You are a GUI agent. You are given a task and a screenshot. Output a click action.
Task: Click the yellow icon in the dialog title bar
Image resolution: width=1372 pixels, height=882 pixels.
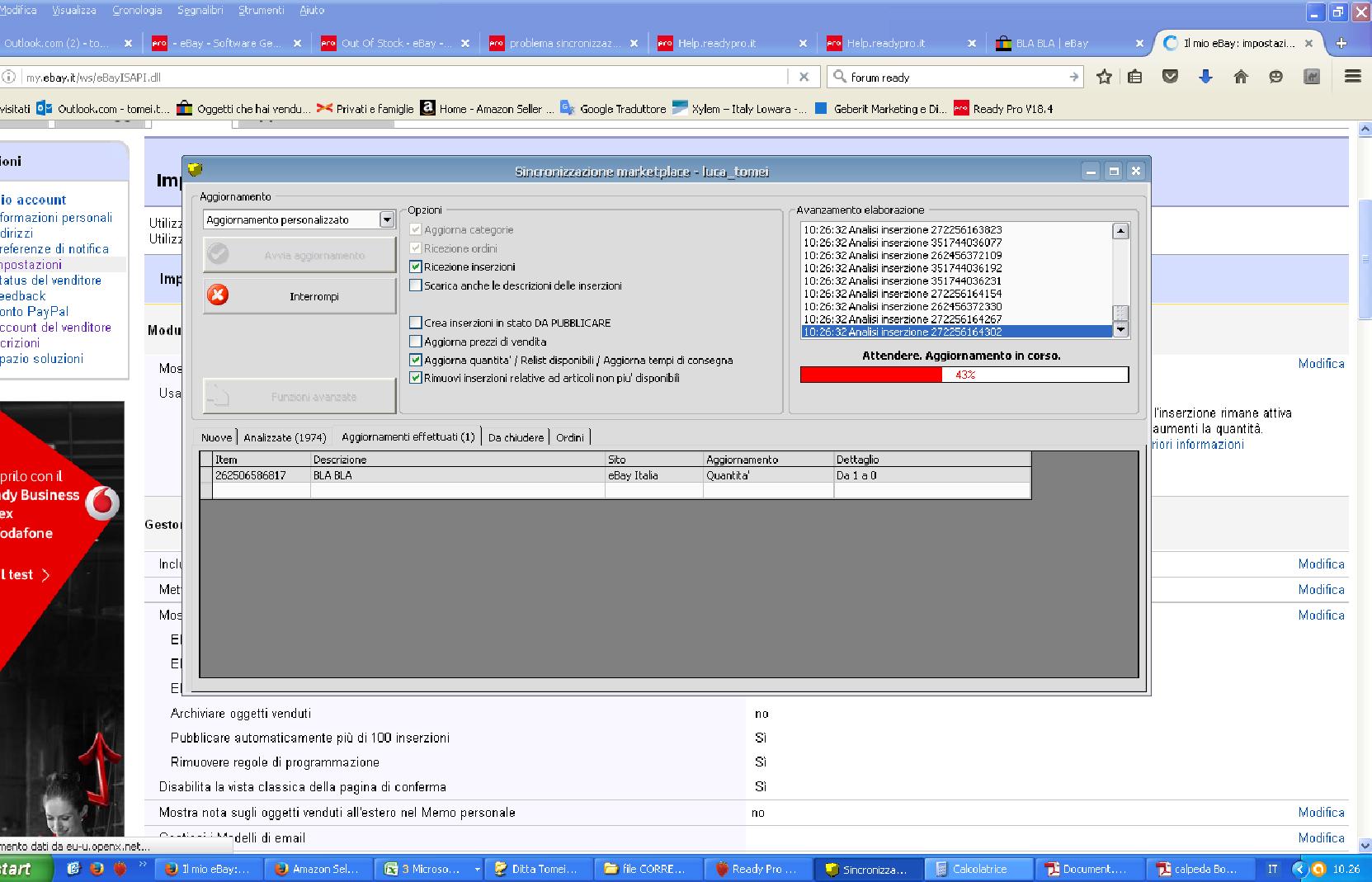[195, 170]
